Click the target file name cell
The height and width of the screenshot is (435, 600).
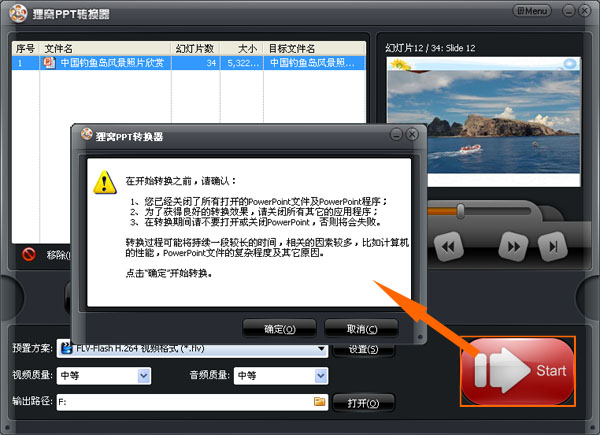(x=315, y=63)
